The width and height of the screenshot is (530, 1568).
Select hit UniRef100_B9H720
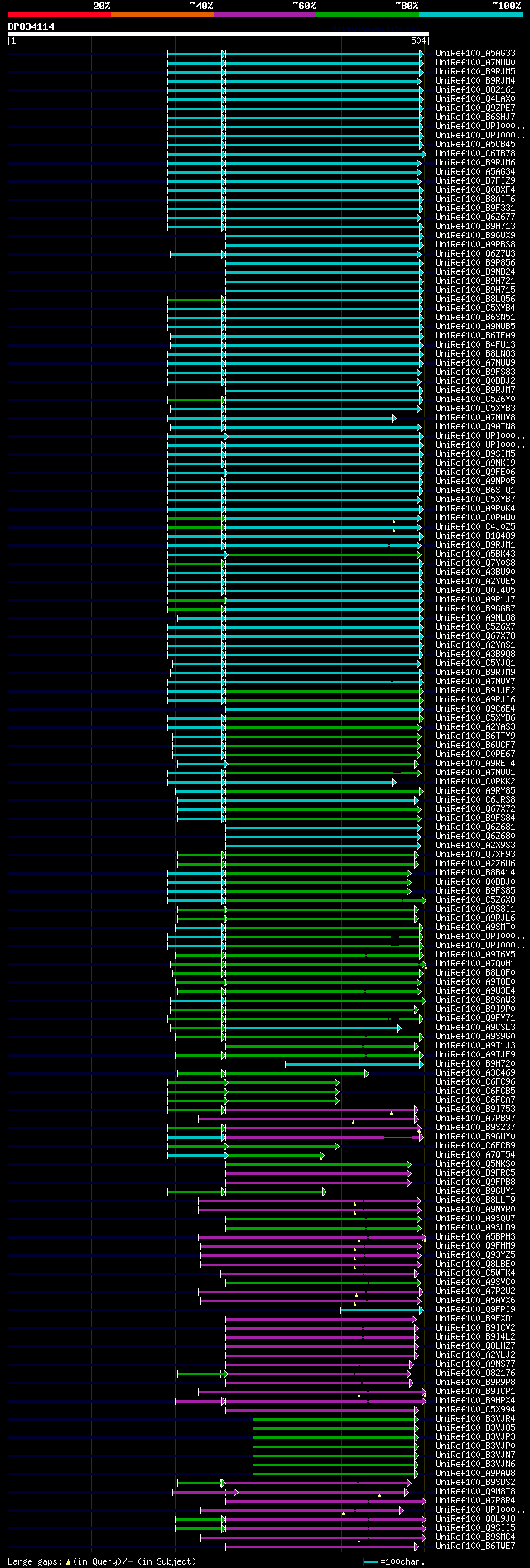coord(475,1064)
